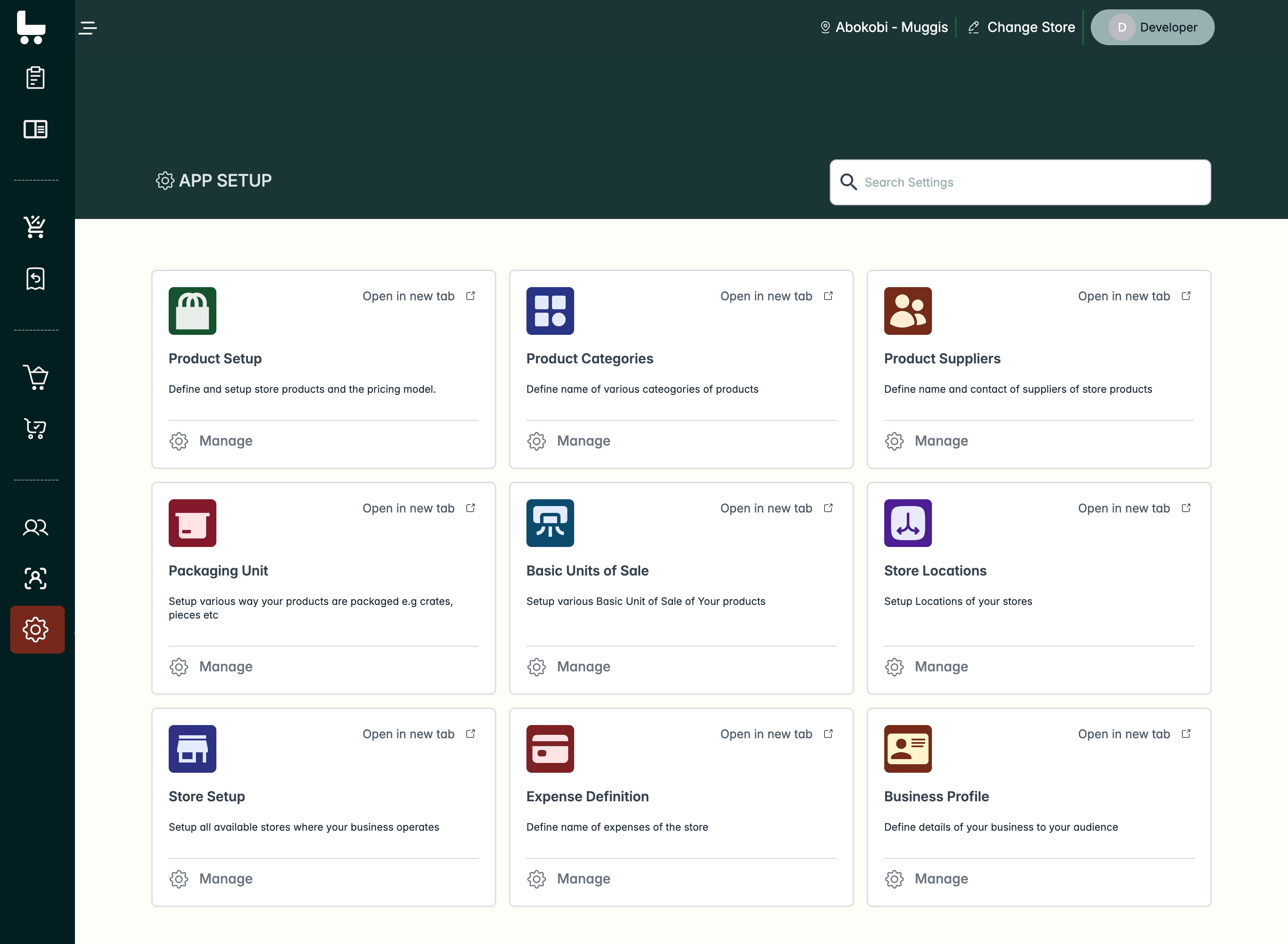Click the Business Profile card title

click(936, 796)
